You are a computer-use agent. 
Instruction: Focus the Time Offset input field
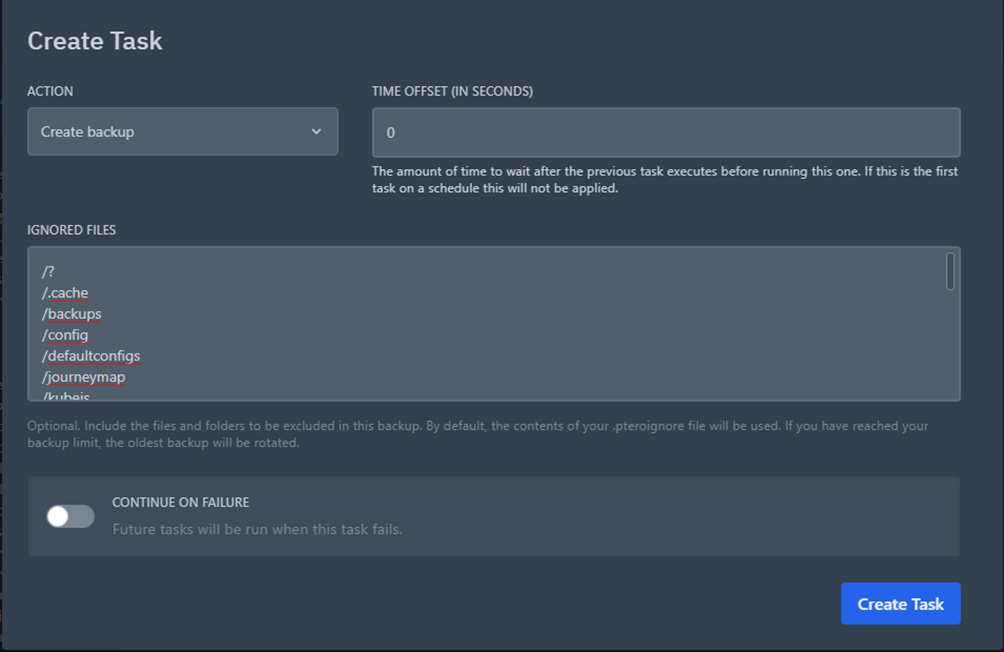[x=666, y=133]
